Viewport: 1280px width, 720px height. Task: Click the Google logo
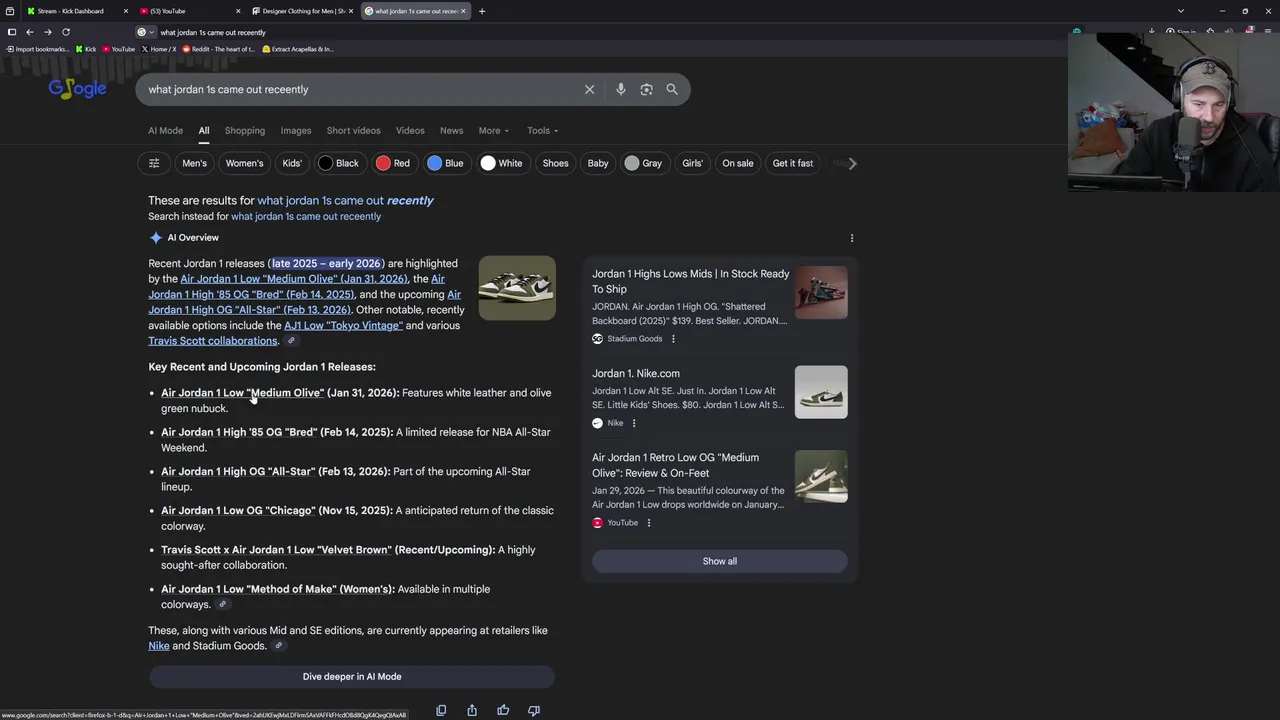click(x=77, y=89)
